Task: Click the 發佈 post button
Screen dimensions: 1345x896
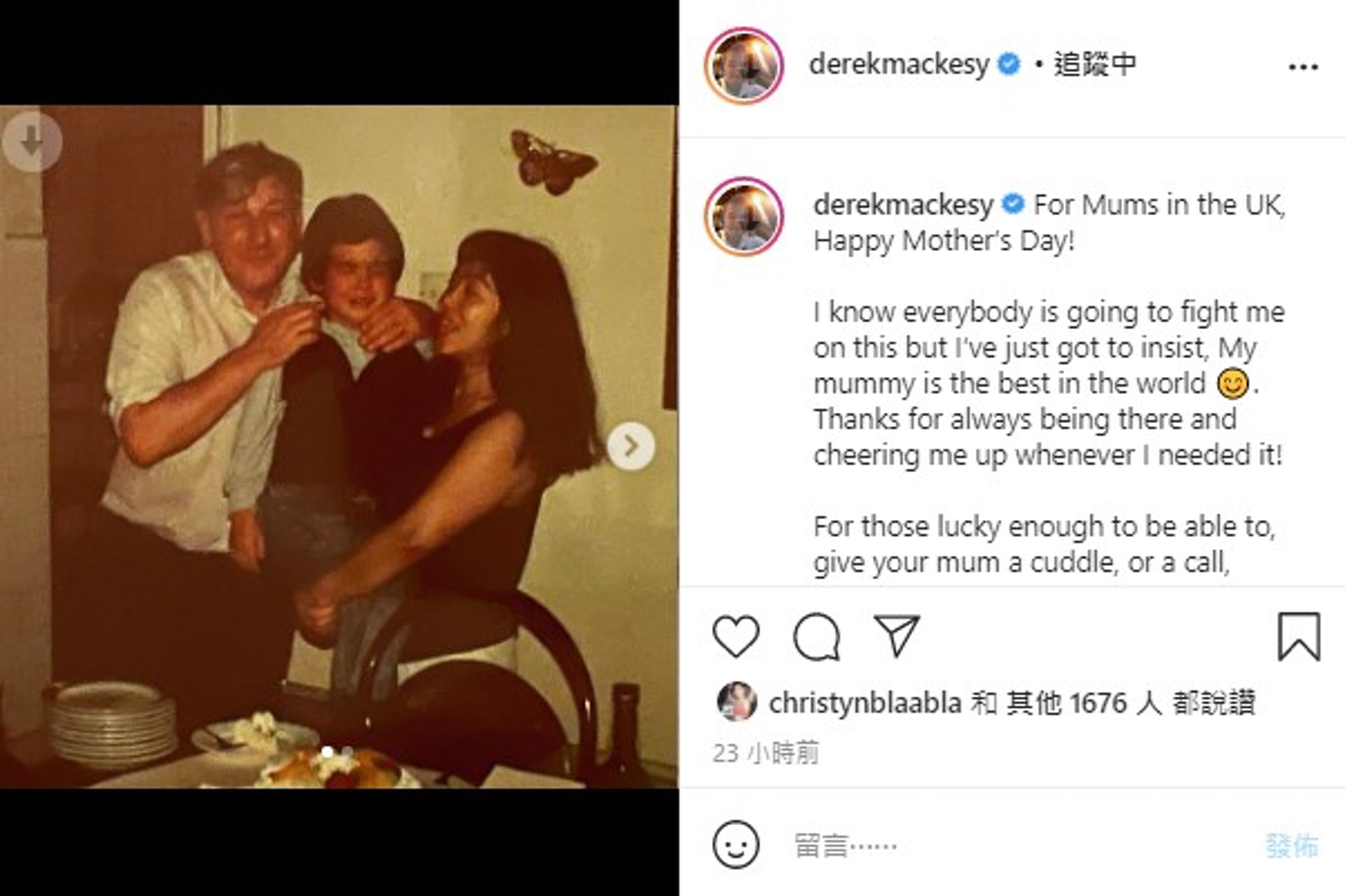Action: pos(1292,846)
